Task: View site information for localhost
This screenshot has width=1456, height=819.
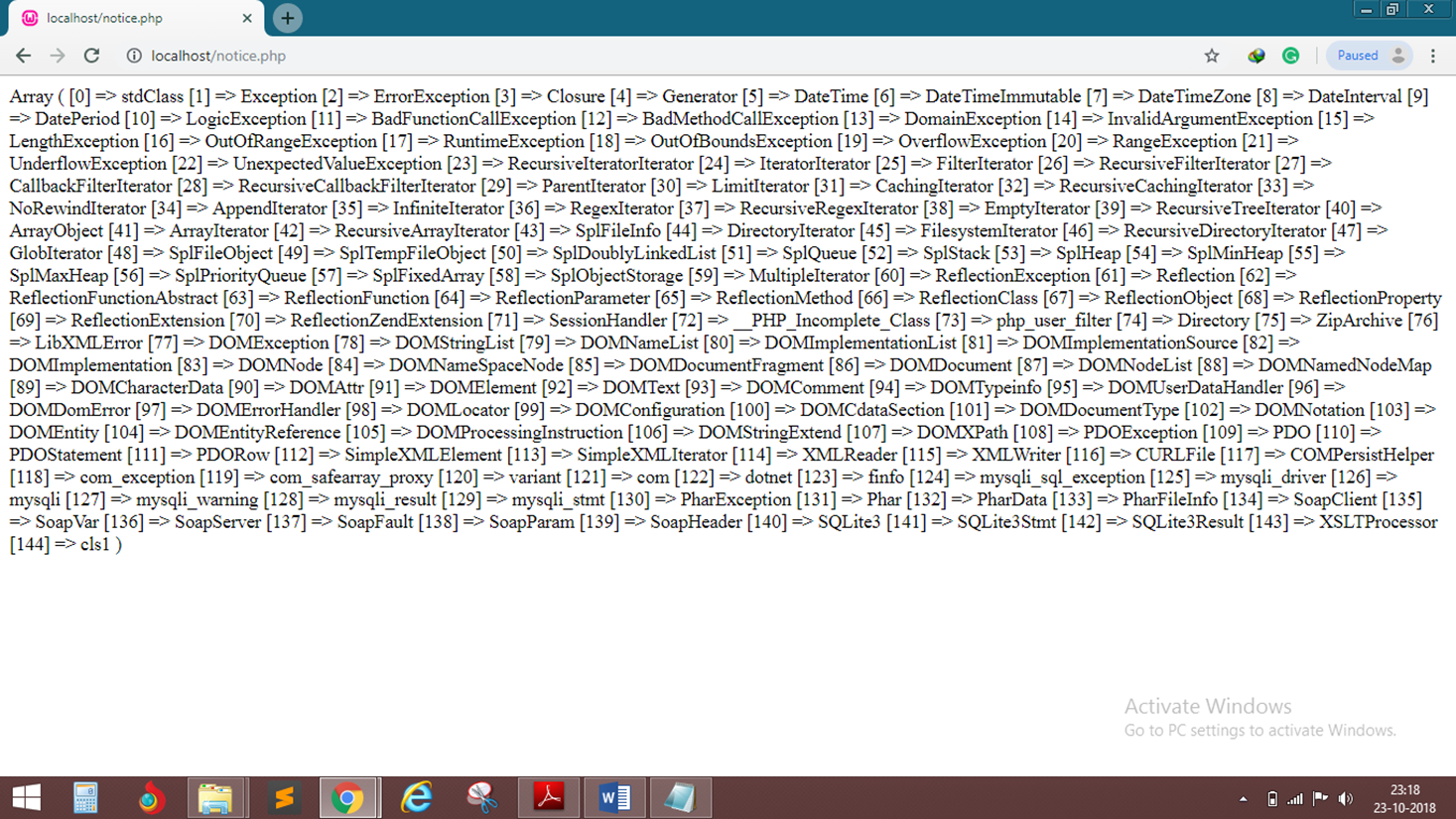Action: [x=134, y=56]
